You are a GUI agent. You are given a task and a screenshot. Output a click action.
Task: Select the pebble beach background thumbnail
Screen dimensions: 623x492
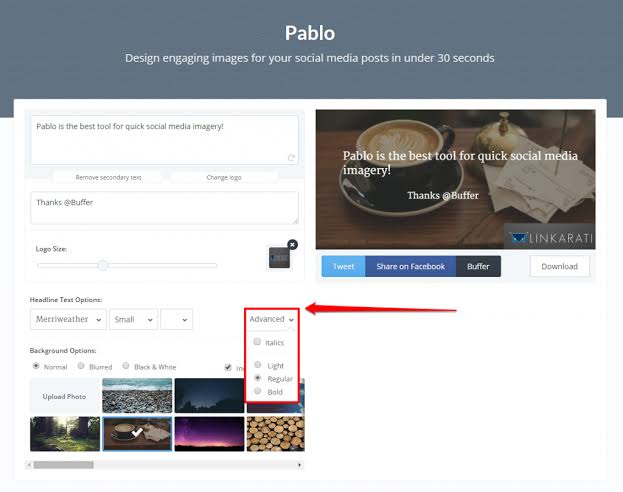tap(137, 395)
